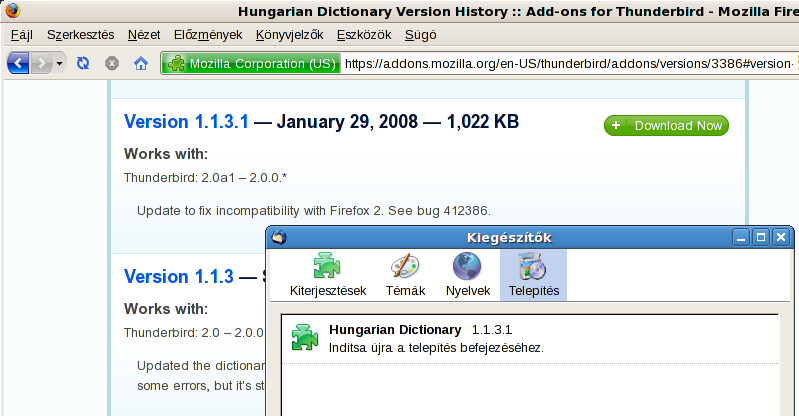Click the green Download Now button
This screenshot has width=799, height=416.
point(666,126)
